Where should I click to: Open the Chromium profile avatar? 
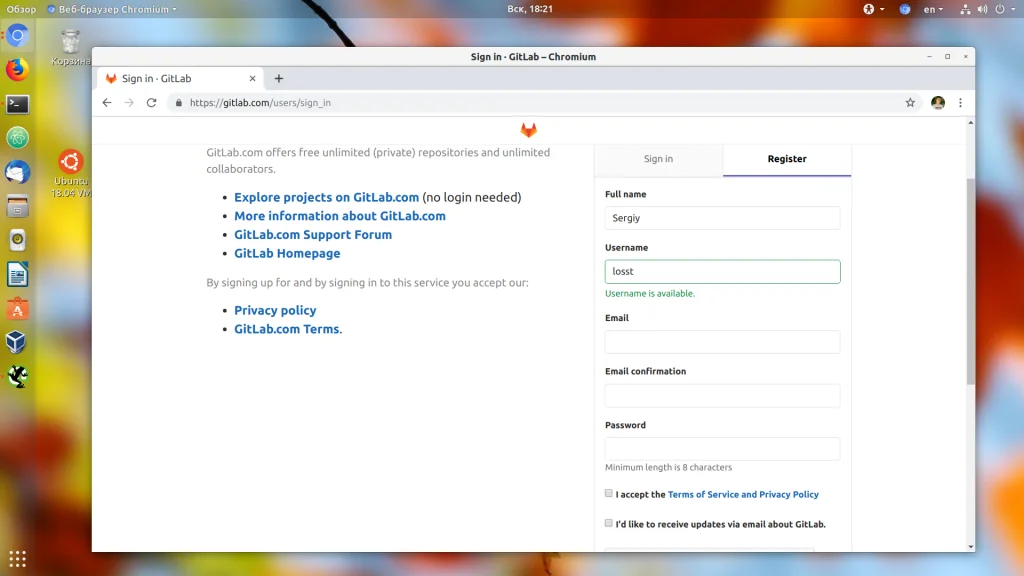coord(938,103)
